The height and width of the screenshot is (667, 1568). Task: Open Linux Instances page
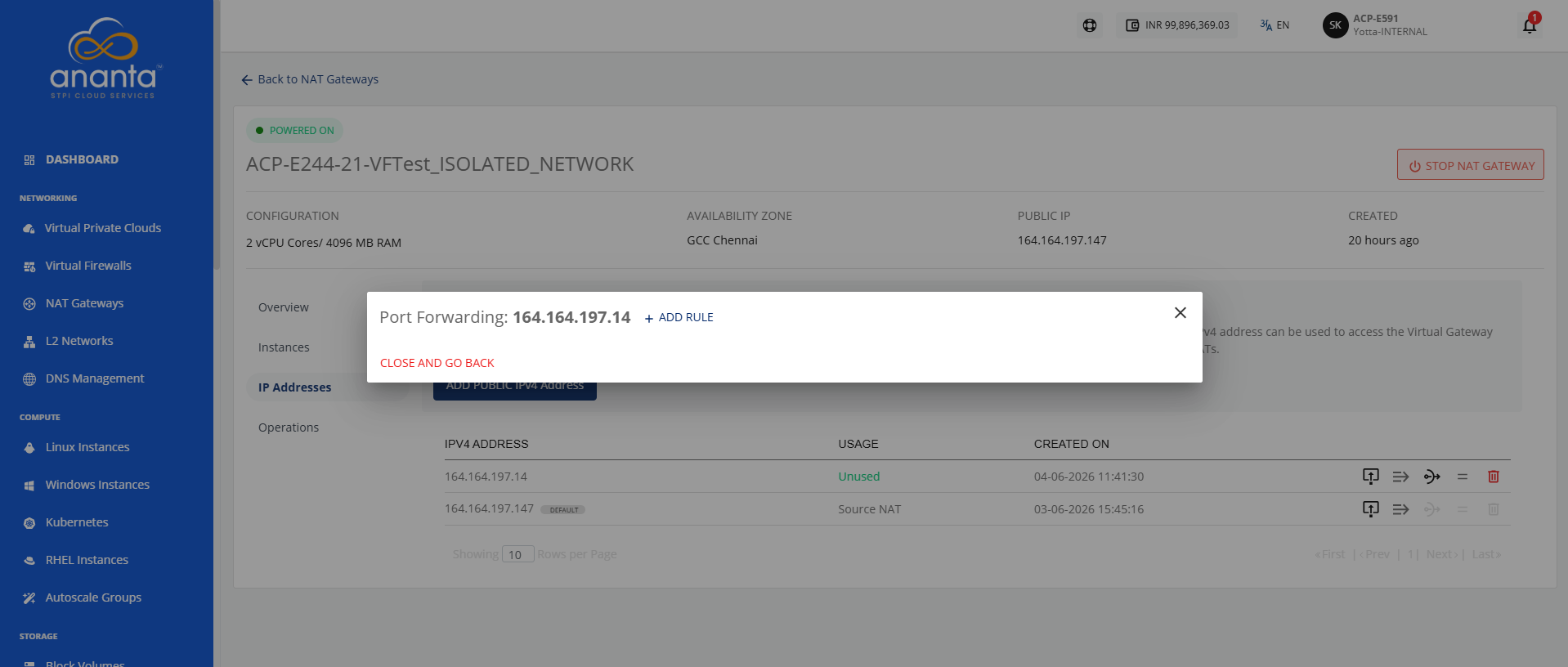coord(87,447)
